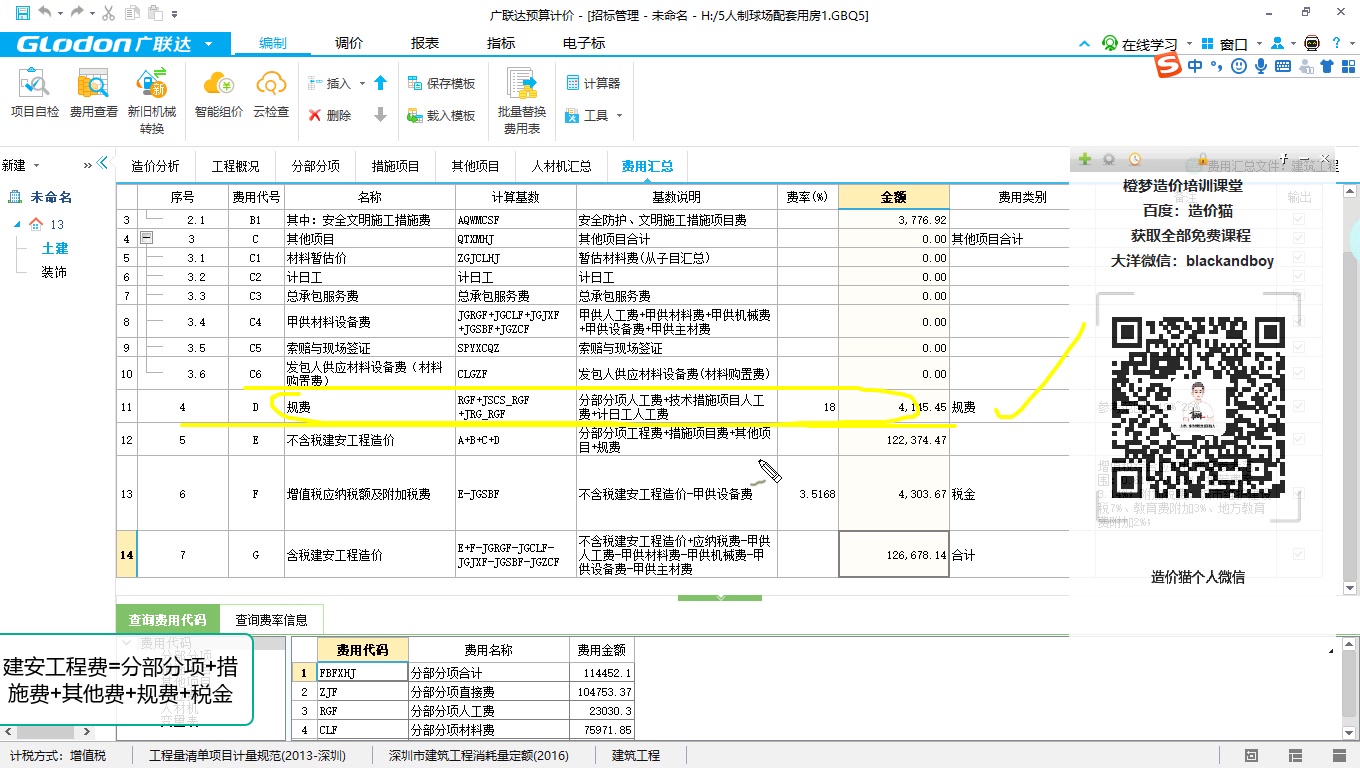The height and width of the screenshot is (768, 1360).
Task: Click table vertical scrollbar up arrow
Action: click(x=1350, y=192)
